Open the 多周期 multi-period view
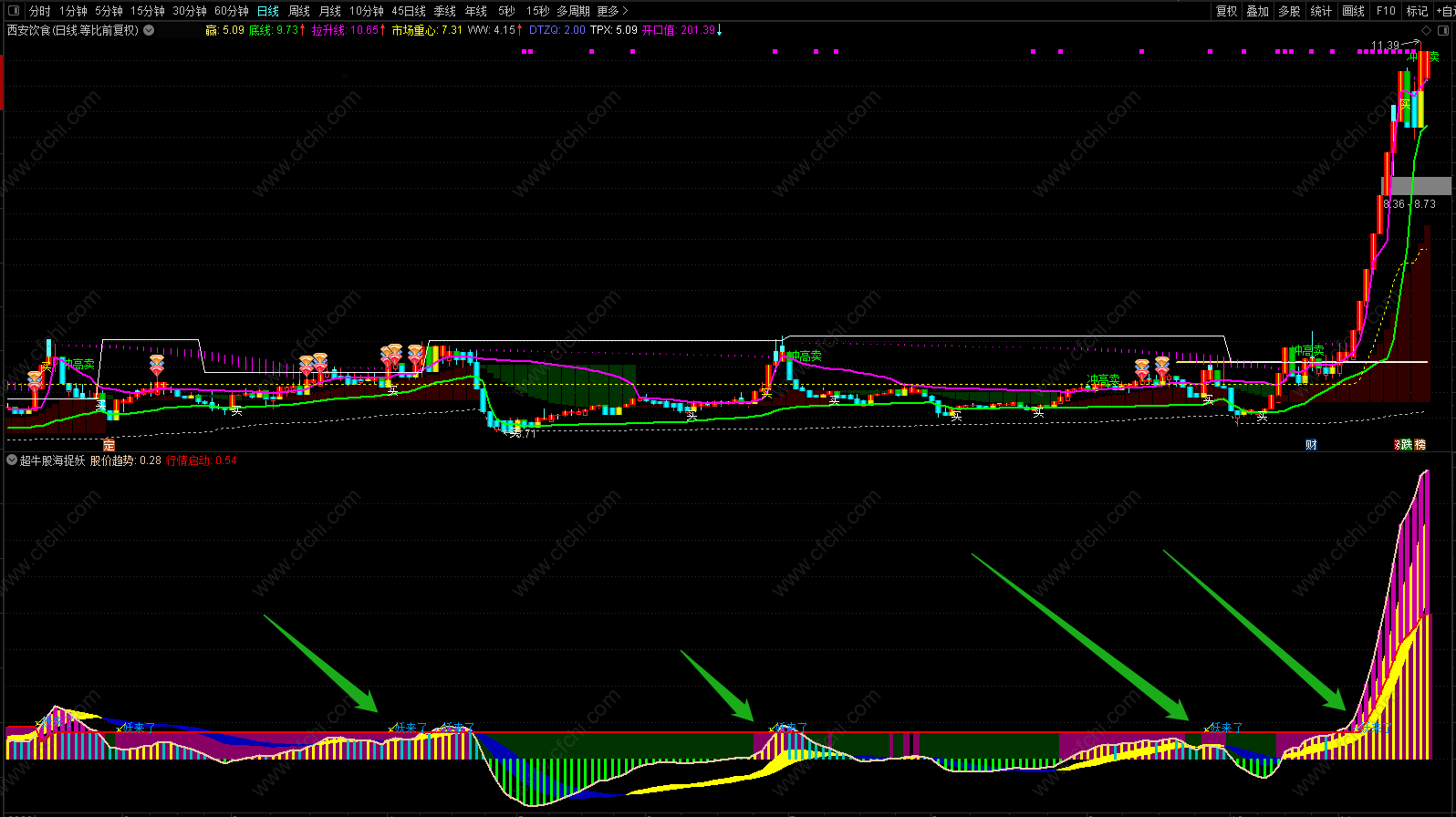This screenshot has height=817, width=1456. tap(573, 11)
